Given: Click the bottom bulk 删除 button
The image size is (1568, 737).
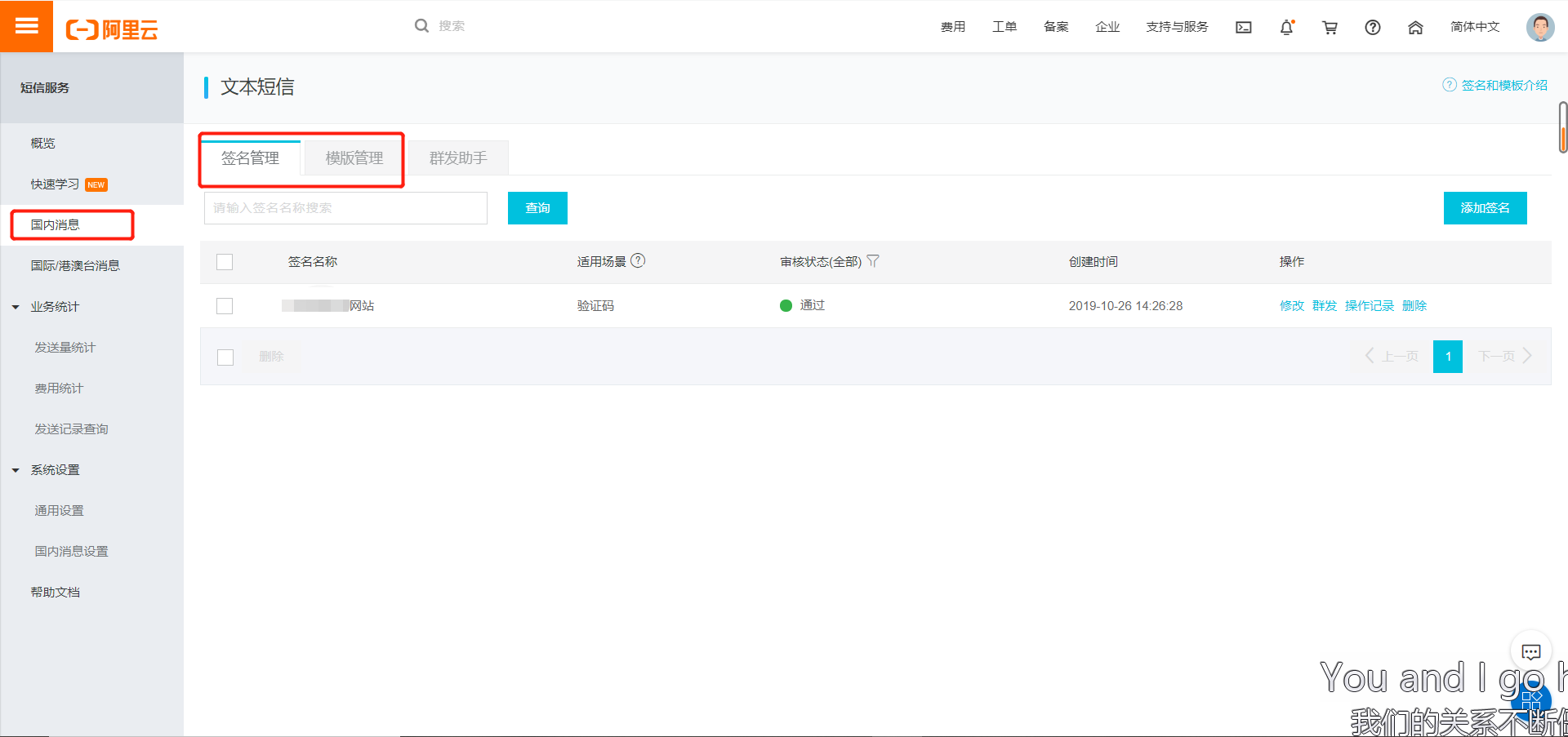Looking at the screenshot, I should coord(271,357).
